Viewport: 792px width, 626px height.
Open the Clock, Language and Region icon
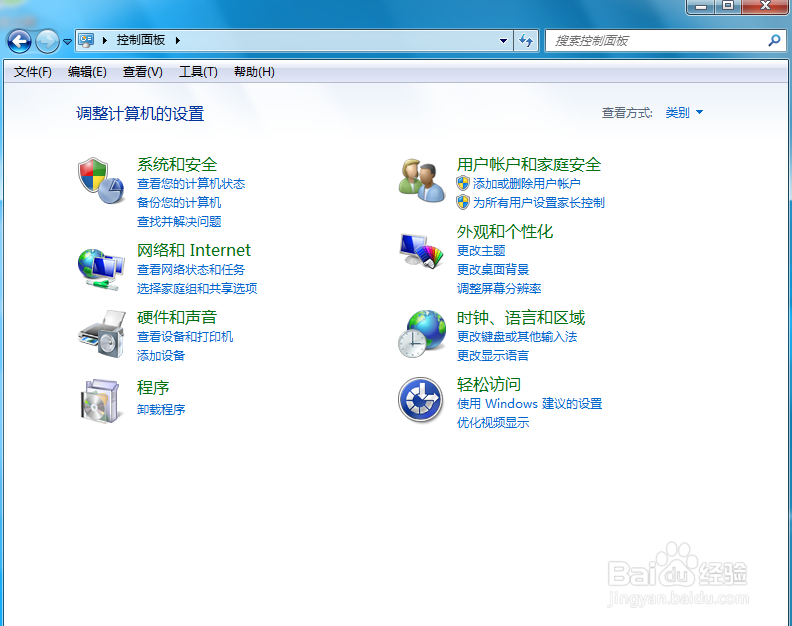[x=421, y=334]
